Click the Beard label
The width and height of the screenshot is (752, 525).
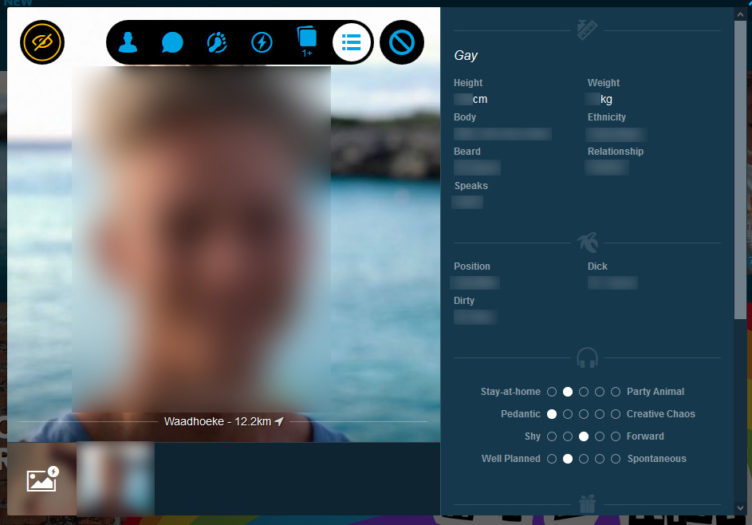coord(467,152)
